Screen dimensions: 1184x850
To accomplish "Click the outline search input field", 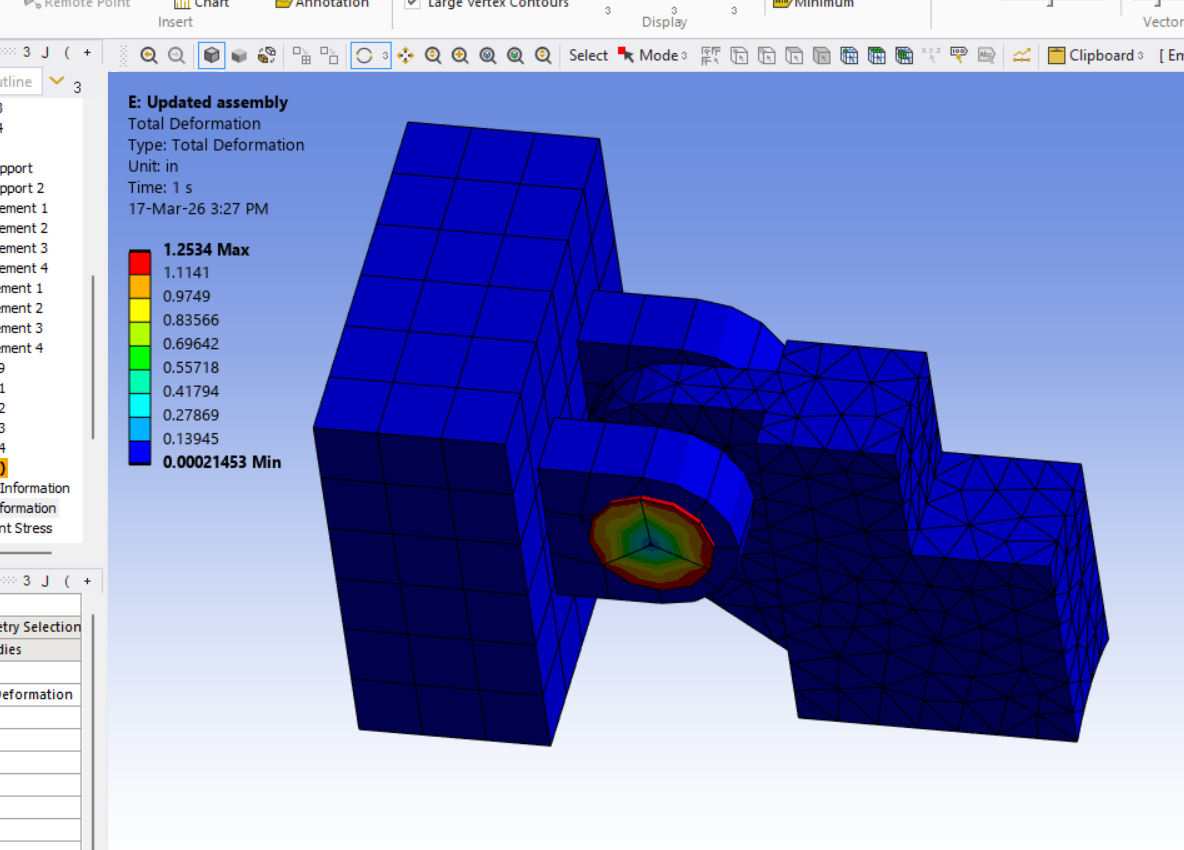I will (20, 82).
